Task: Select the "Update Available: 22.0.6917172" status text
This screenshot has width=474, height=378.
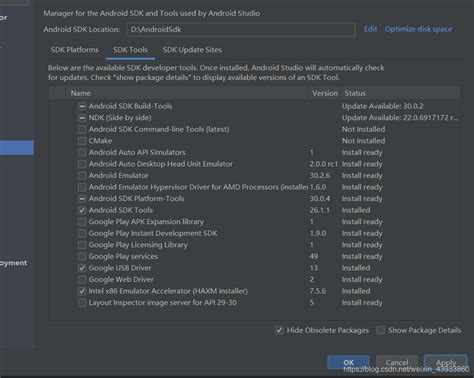Action: click(400, 118)
